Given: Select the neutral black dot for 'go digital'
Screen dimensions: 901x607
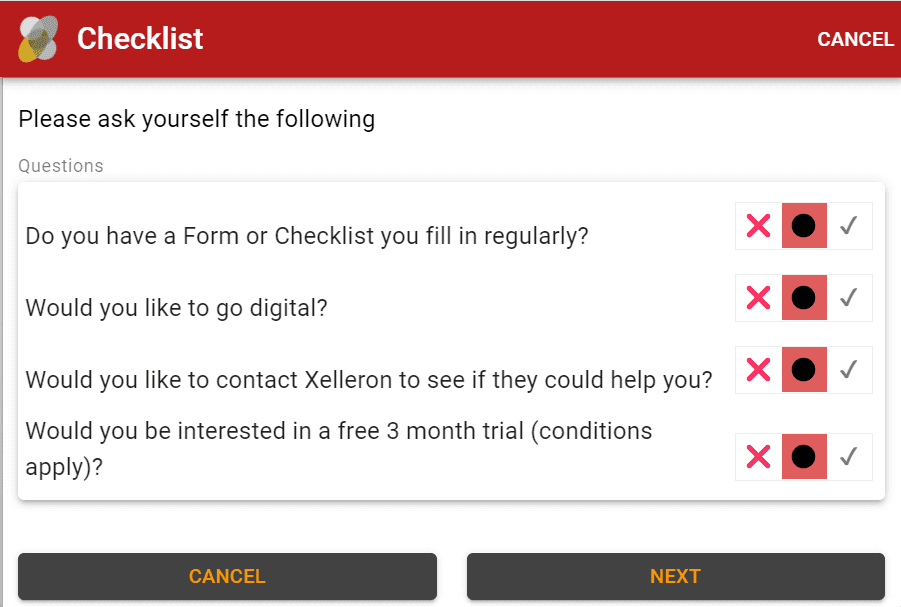Looking at the screenshot, I should point(804,297).
